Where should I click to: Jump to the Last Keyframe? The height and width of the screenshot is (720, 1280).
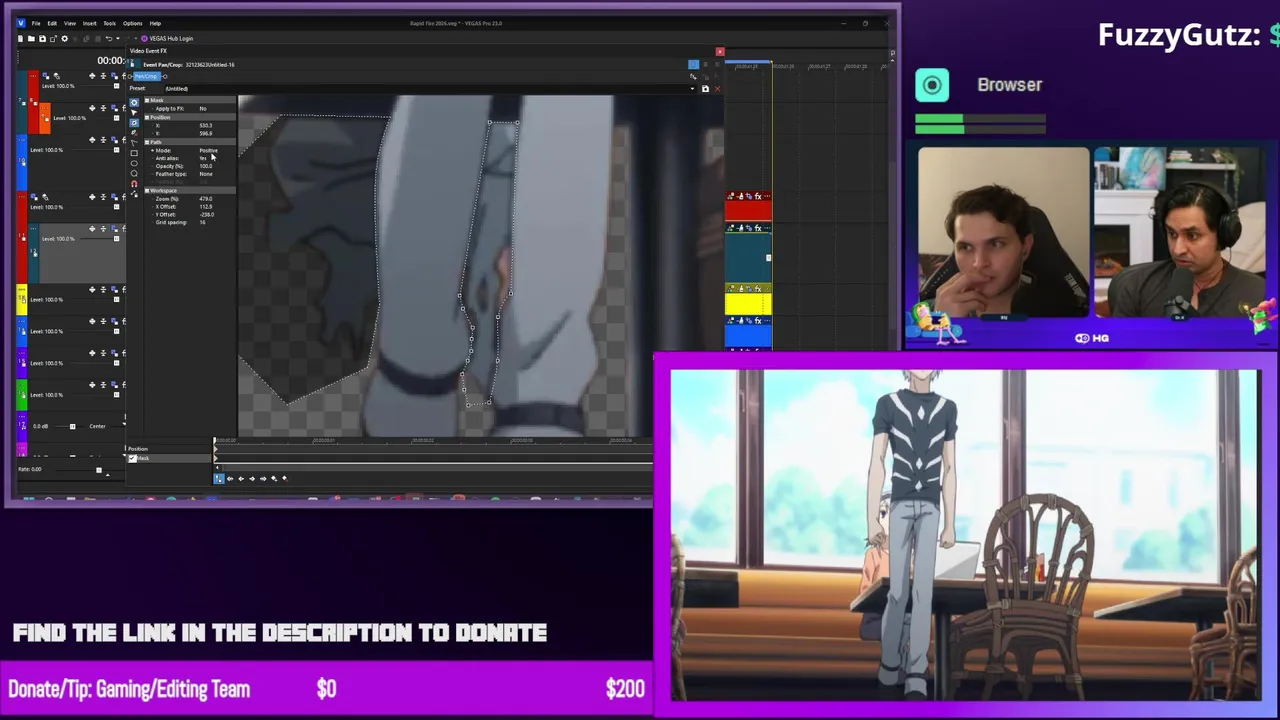[x=263, y=478]
